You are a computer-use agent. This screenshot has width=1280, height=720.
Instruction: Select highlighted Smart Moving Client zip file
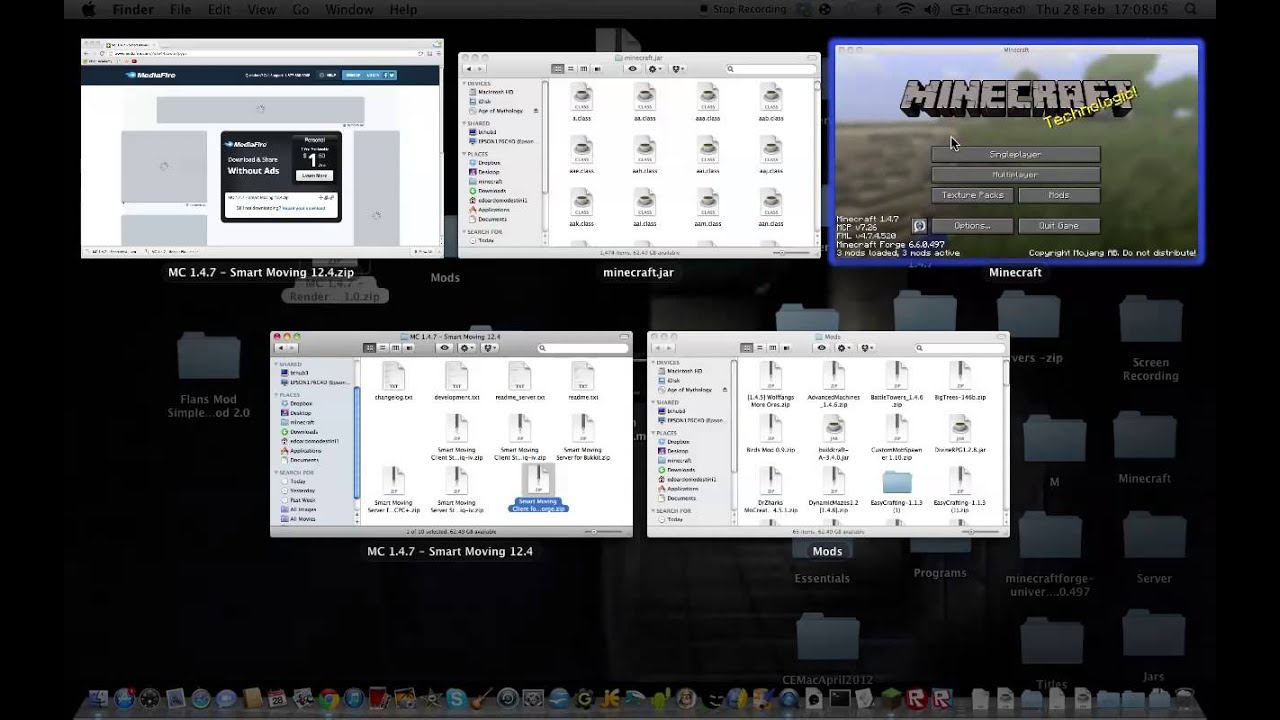(538, 490)
